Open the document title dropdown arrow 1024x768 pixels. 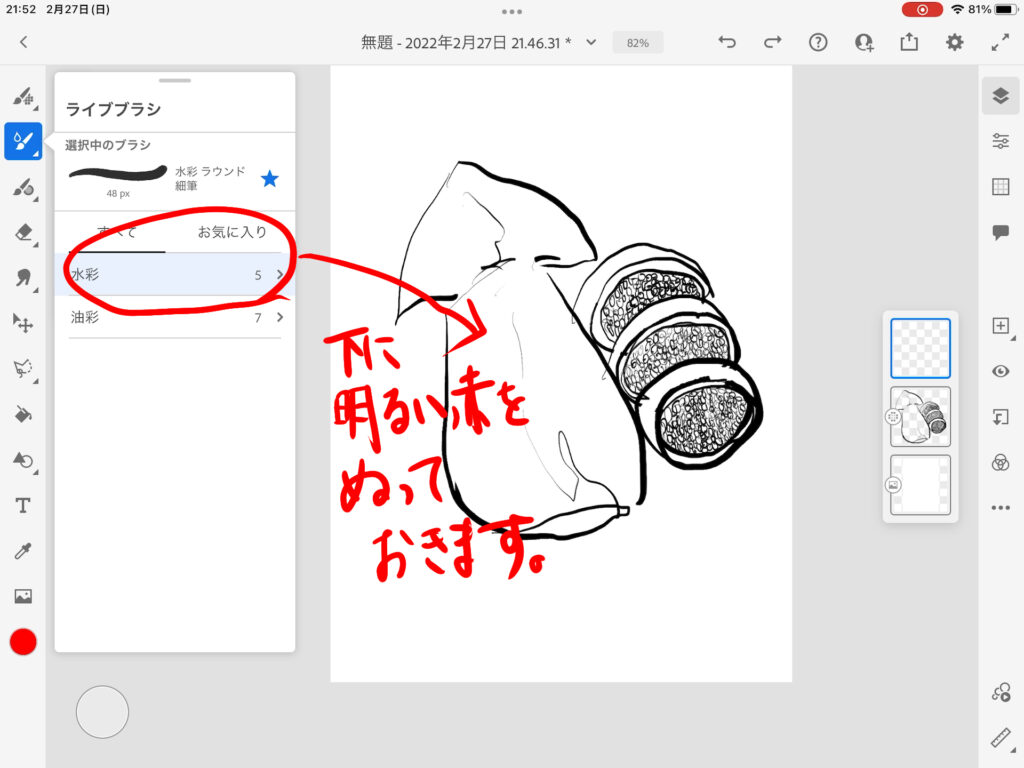591,43
